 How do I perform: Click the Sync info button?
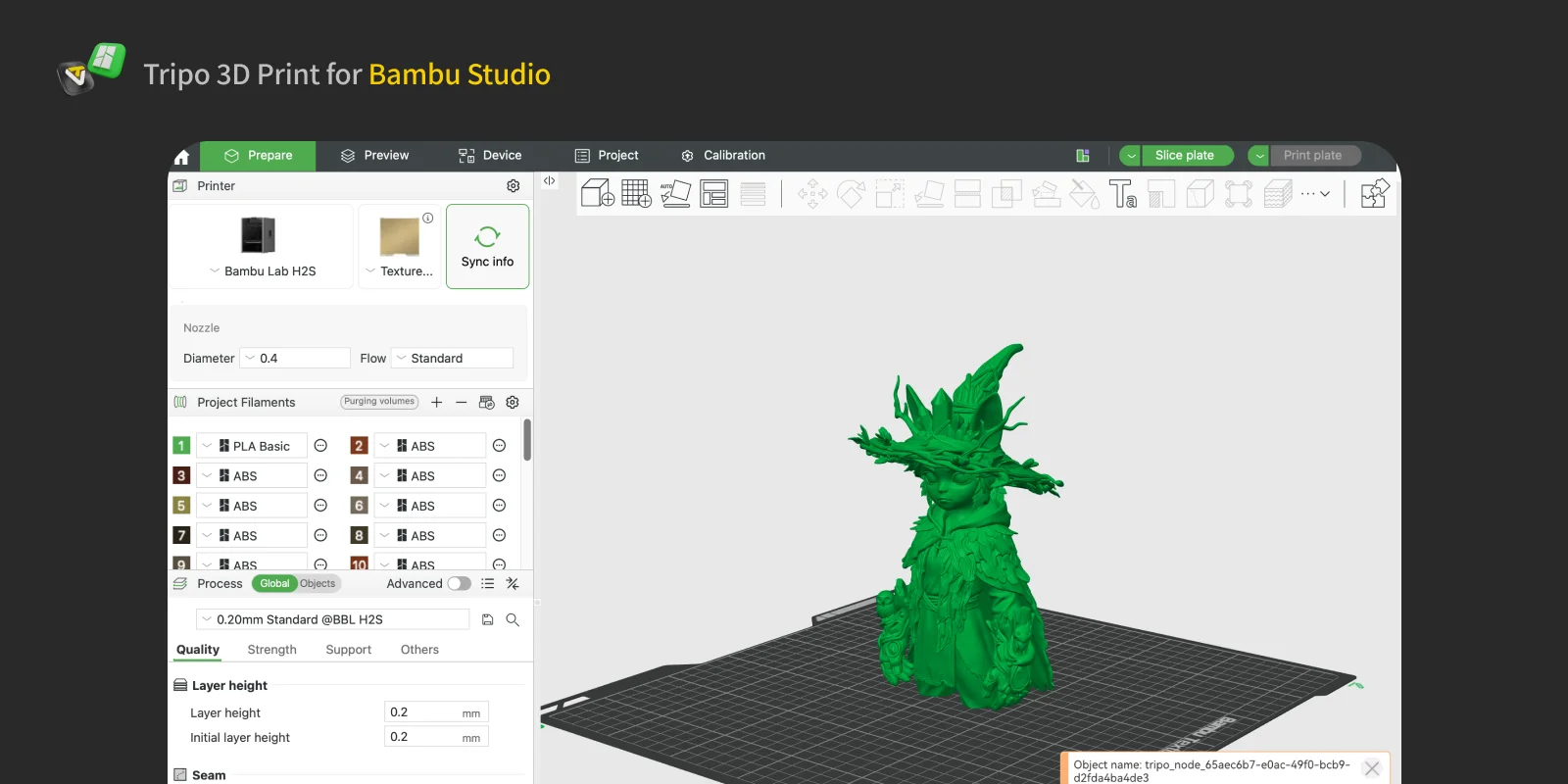click(487, 247)
